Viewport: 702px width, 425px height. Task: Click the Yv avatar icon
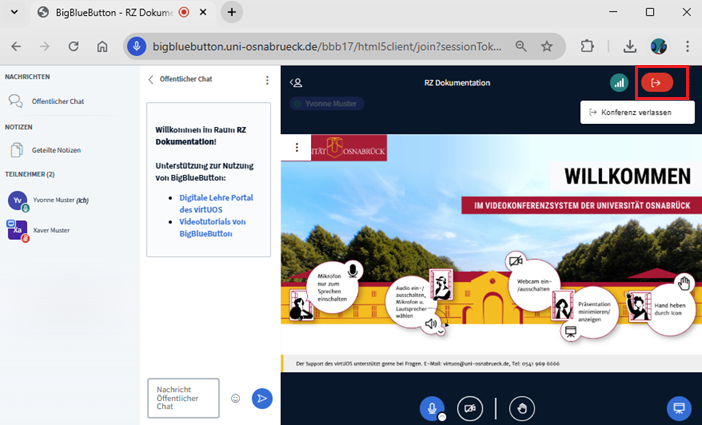tap(17, 200)
